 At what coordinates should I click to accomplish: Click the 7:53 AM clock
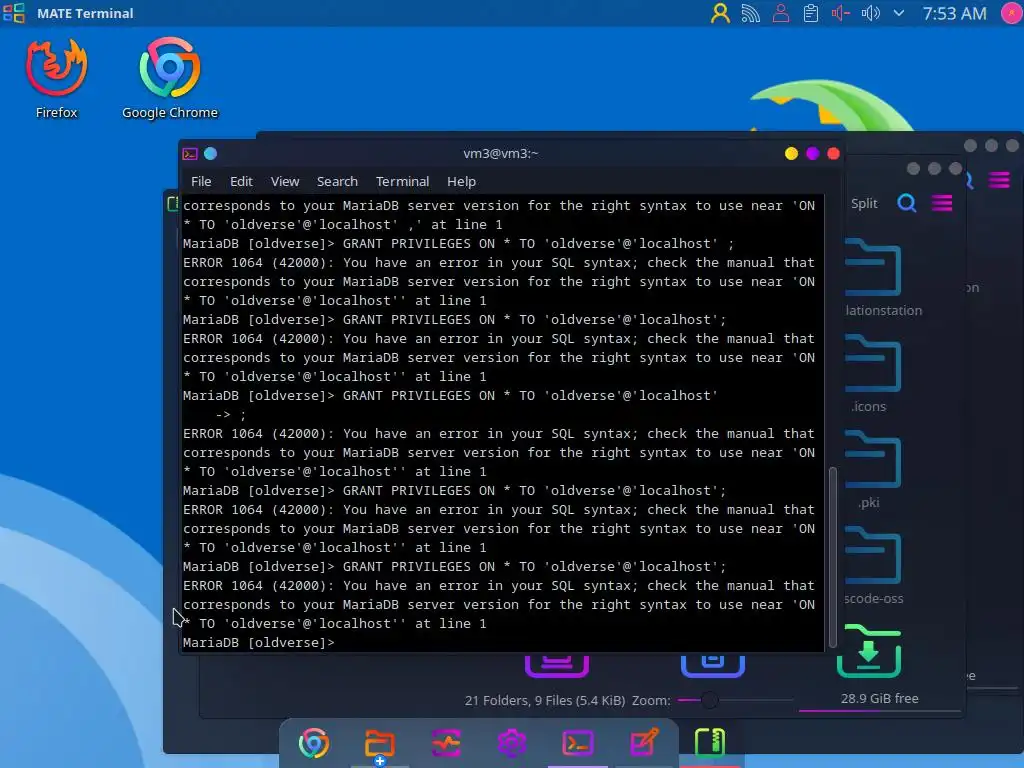point(954,13)
